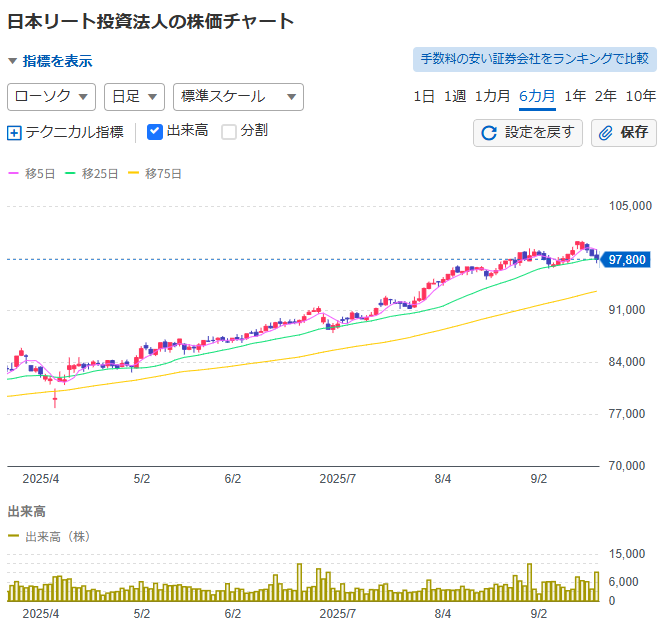The width and height of the screenshot is (668, 625).
Task: Enable the 分割 checkbox
Action: [229, 132]
